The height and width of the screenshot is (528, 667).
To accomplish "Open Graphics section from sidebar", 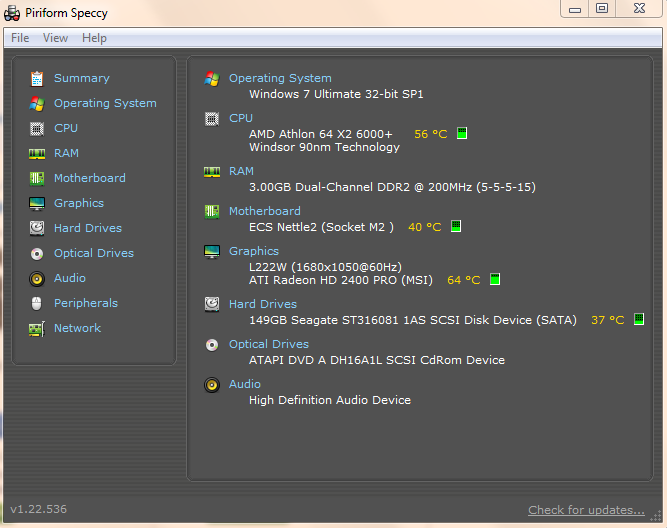I will (x=79, y=203).
